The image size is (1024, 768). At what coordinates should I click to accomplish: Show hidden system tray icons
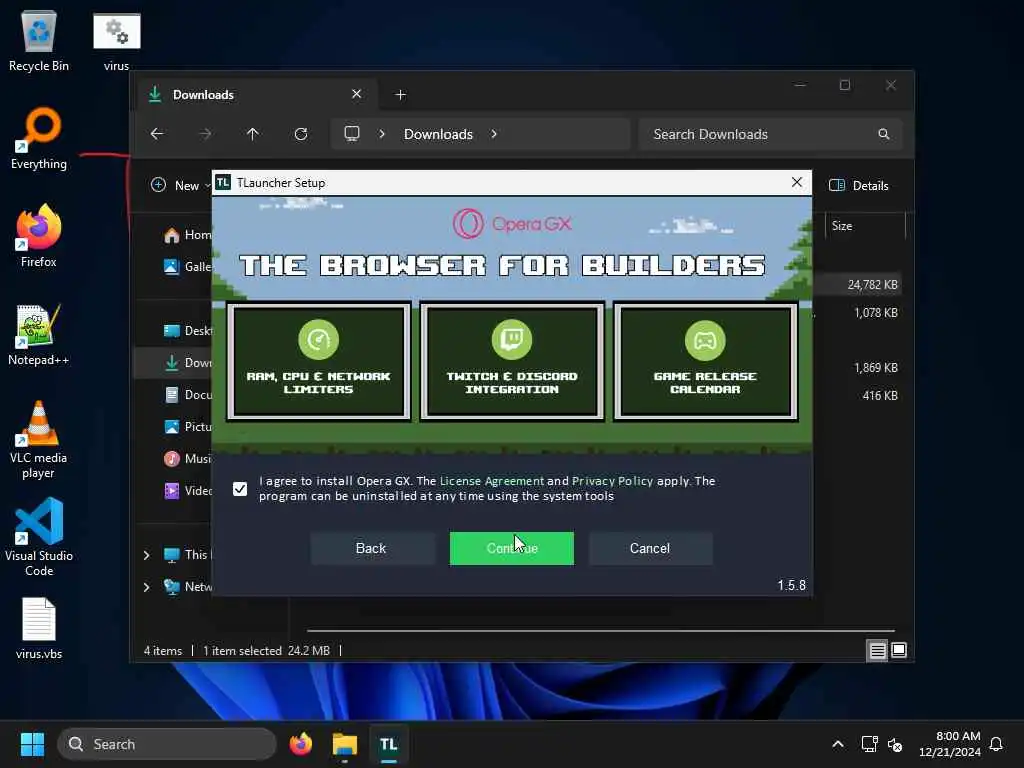pyautogui.click(x=838, y=744)
